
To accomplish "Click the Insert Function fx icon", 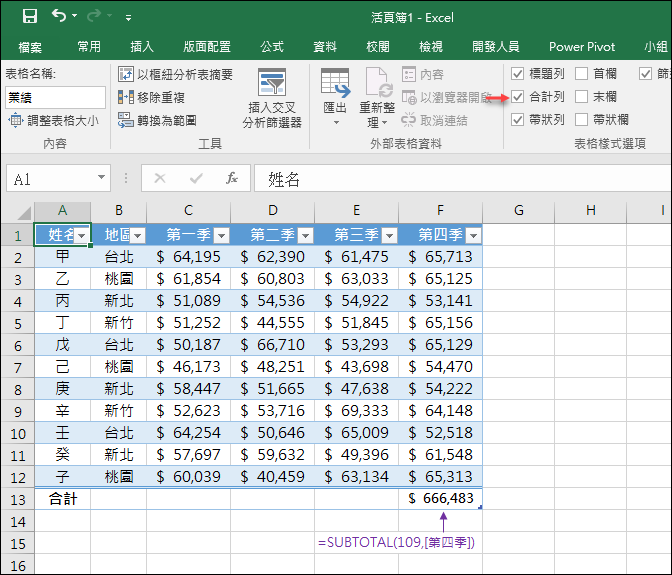I will click(231, 178).
